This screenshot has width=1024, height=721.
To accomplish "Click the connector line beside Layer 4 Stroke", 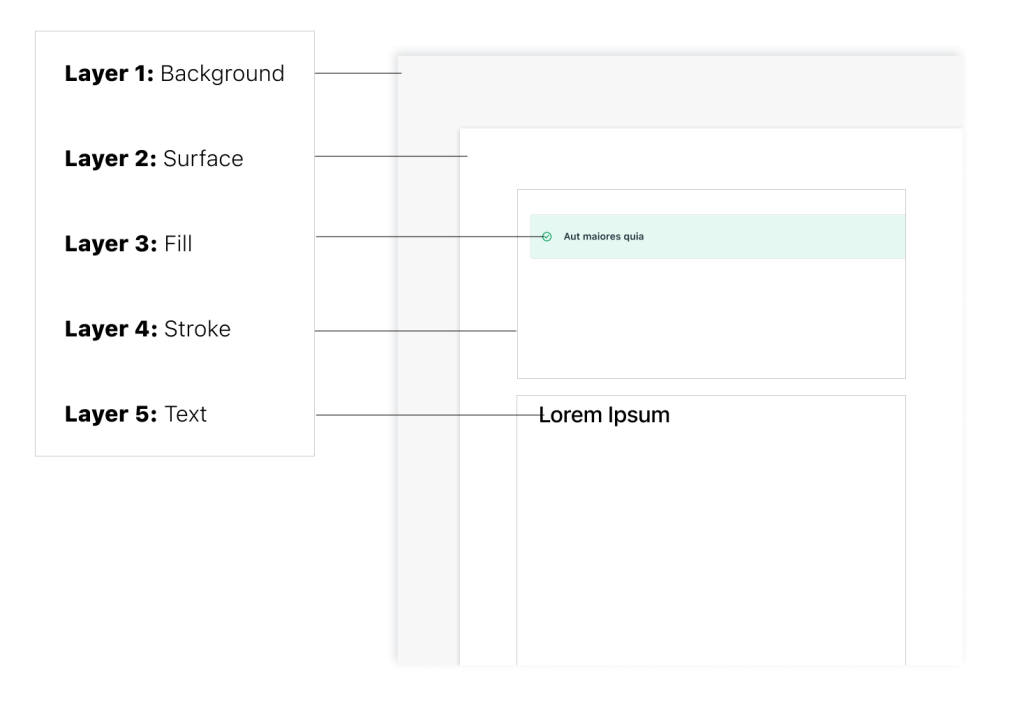I will point(415,330).
